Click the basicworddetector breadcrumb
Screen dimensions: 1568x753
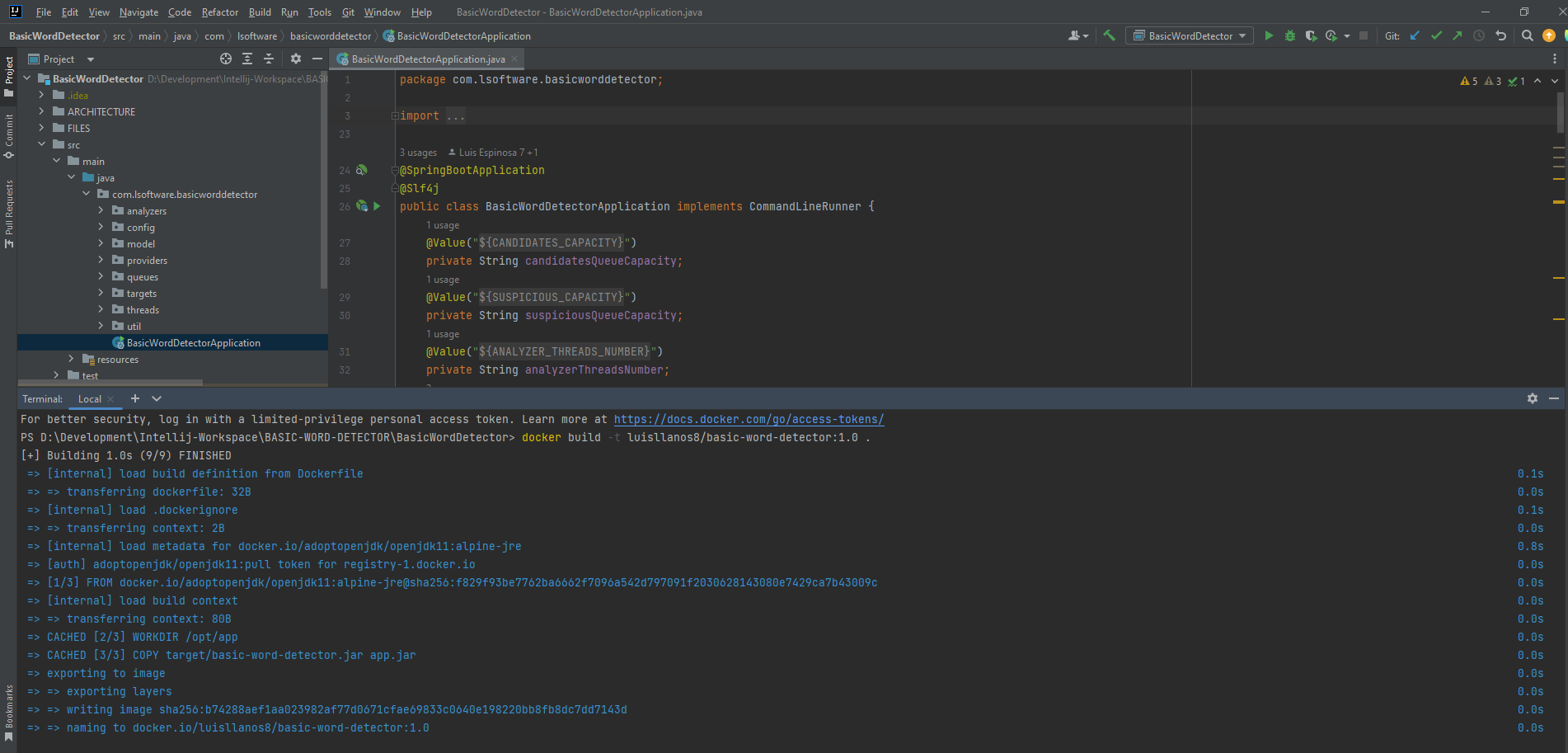331,35
